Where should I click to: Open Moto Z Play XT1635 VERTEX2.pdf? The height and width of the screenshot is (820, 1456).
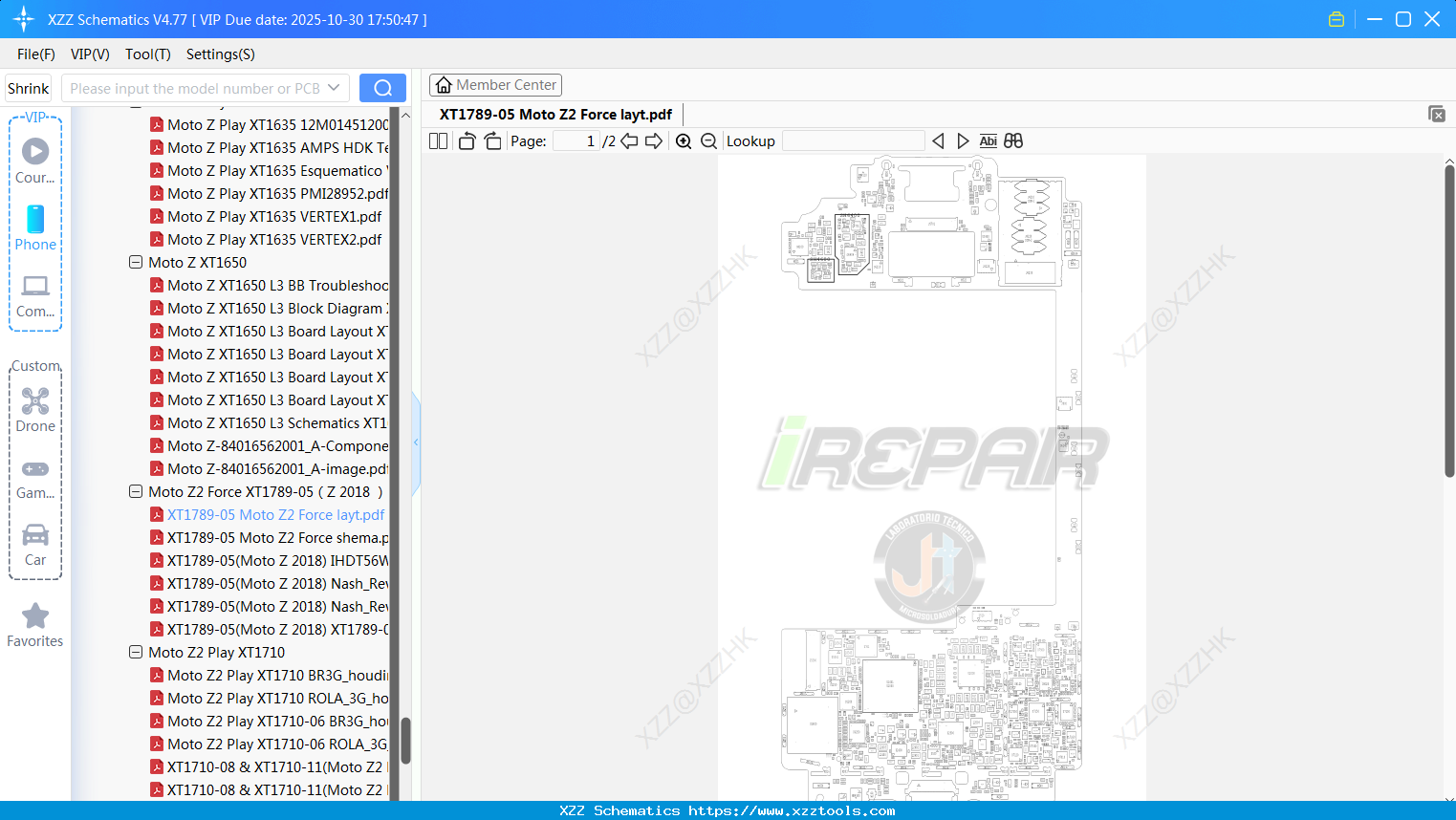pos(274,239)
